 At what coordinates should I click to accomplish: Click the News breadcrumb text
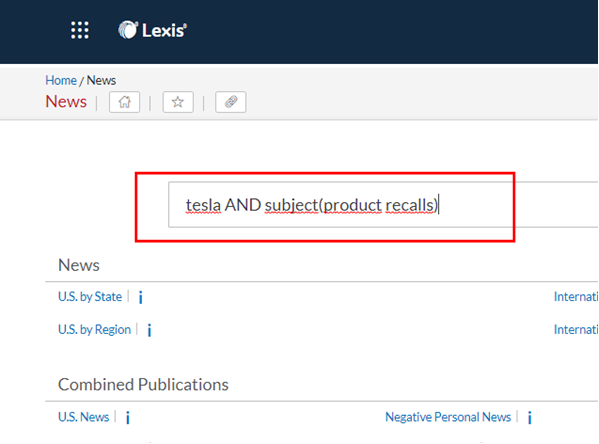101,80
